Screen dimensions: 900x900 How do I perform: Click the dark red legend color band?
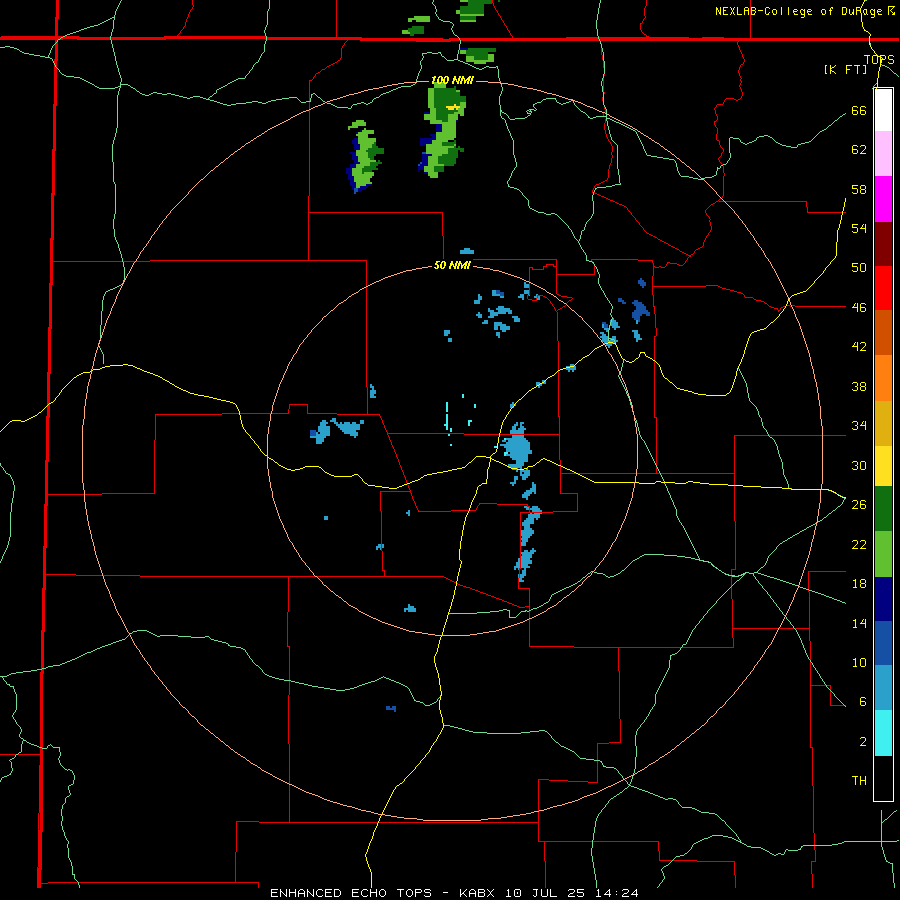coord(883,243)
